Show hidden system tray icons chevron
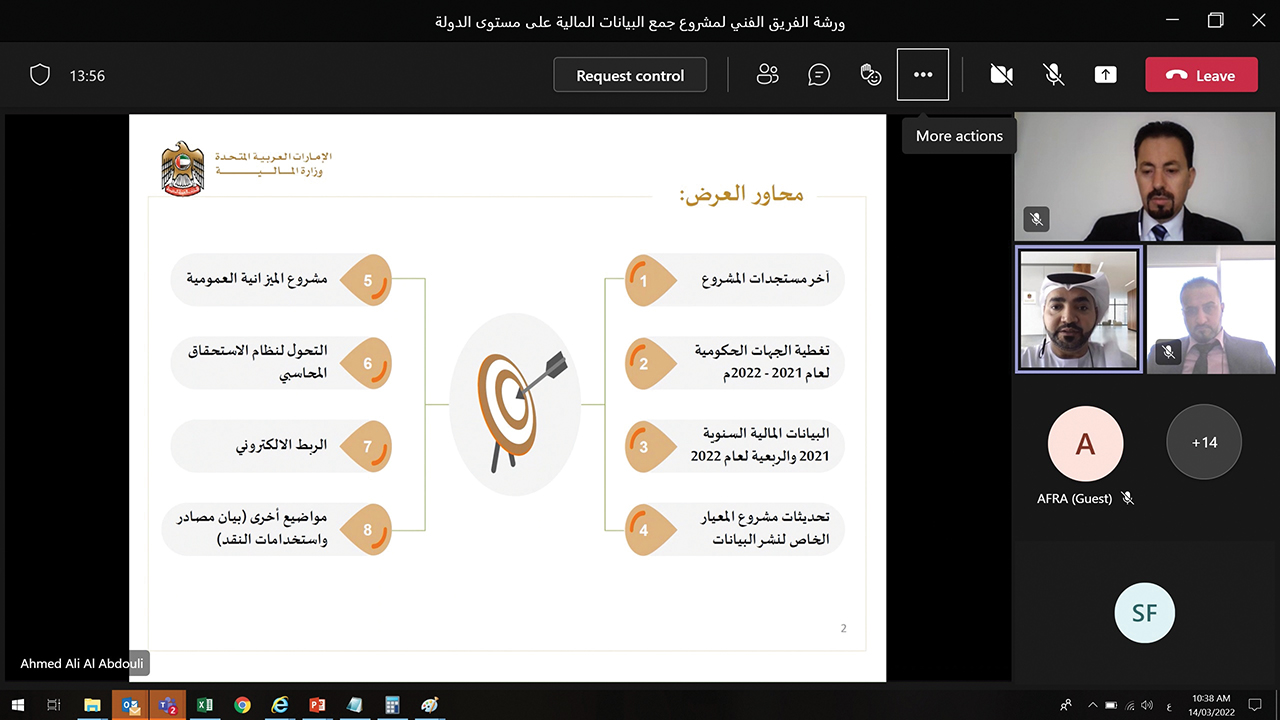Image resolution: width=1280 pixels, height=720 pixels. 1093,705
